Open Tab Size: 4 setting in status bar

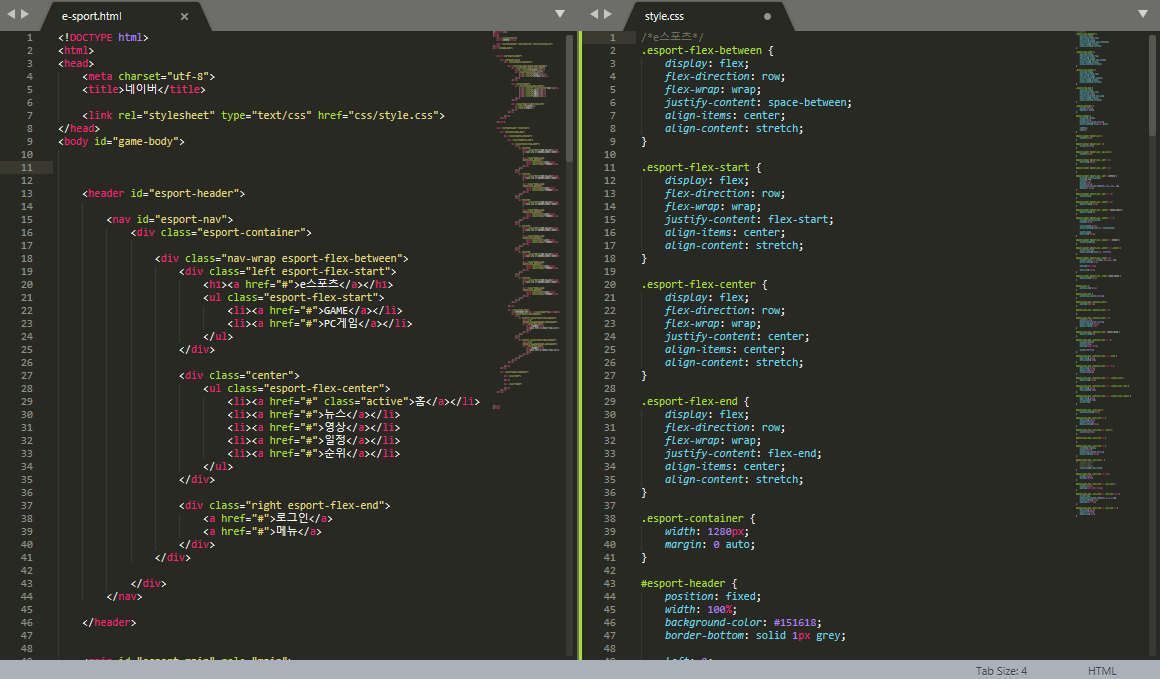[1001, 671]
